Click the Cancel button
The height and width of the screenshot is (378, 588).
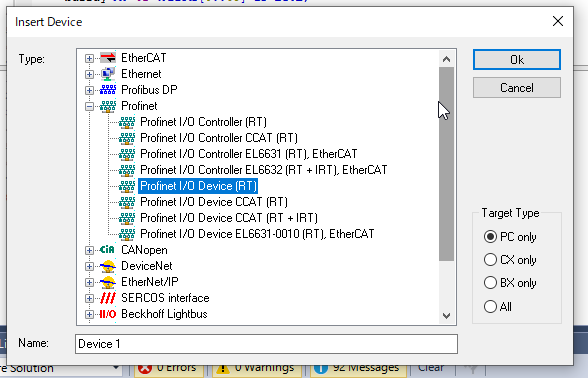pyautogui.click(x=517, y=88)
